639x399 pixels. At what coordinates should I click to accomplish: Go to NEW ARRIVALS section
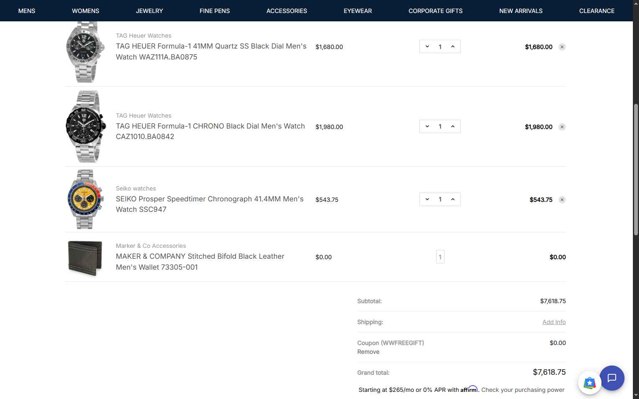tap(521, 11)
